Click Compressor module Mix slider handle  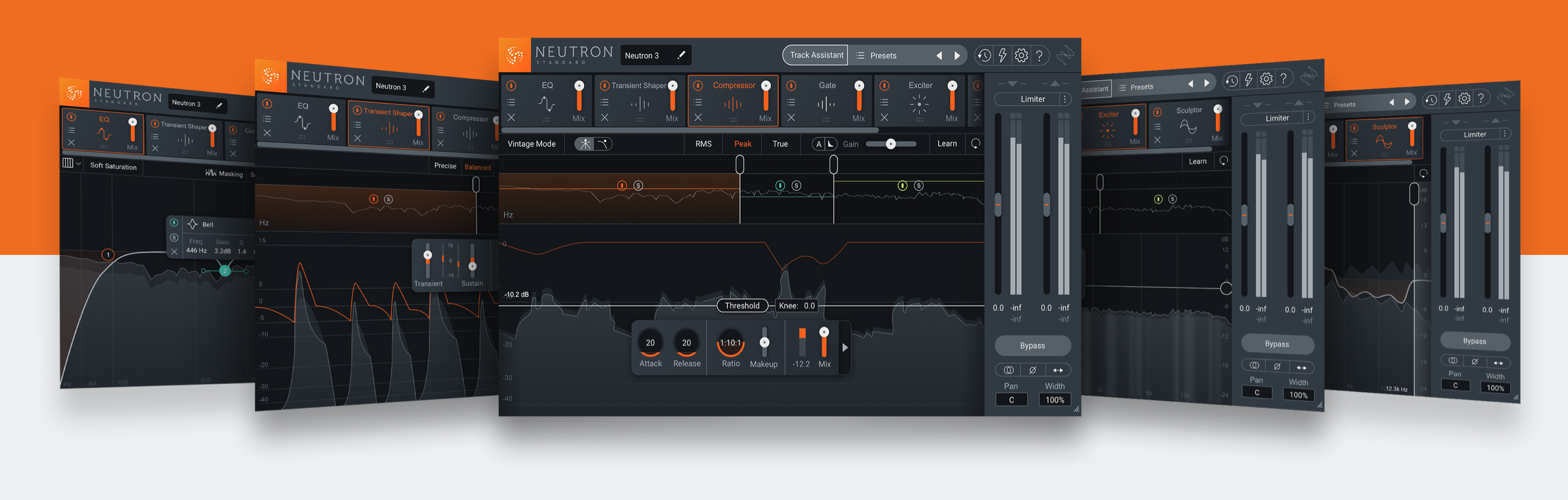pos(765,86)
